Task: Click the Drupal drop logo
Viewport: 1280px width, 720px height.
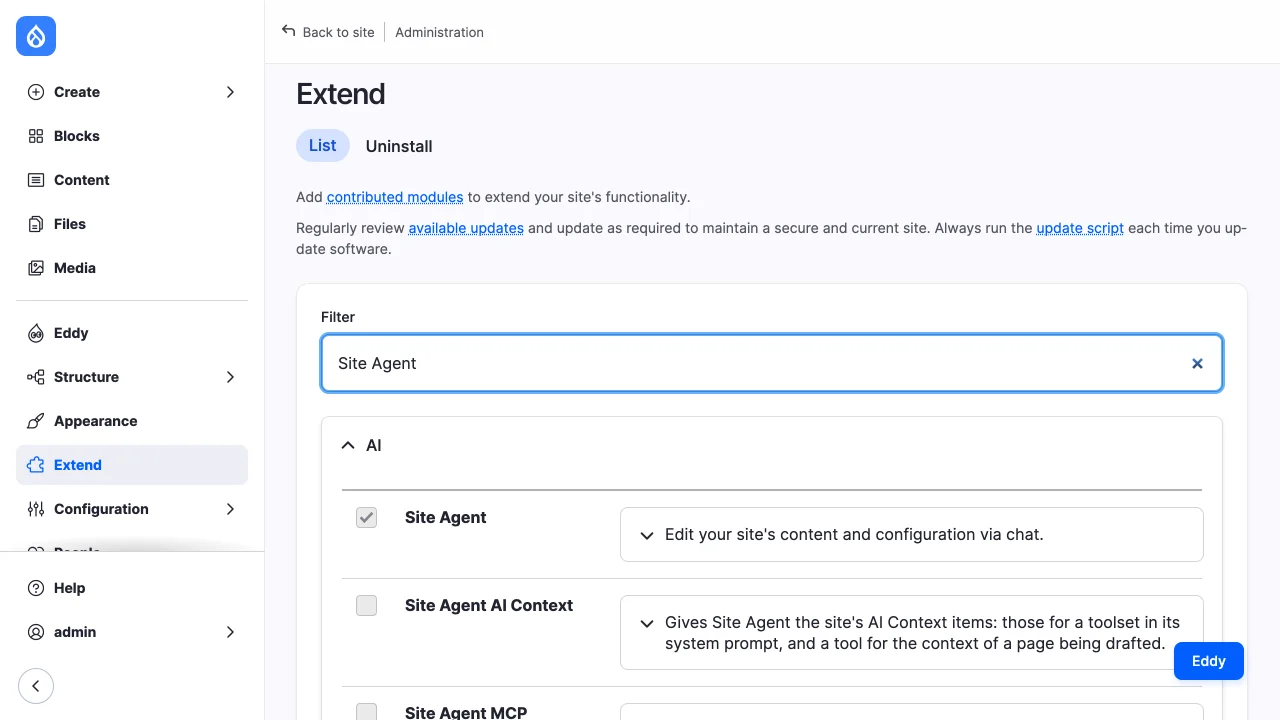Action: tap(36, 36)
